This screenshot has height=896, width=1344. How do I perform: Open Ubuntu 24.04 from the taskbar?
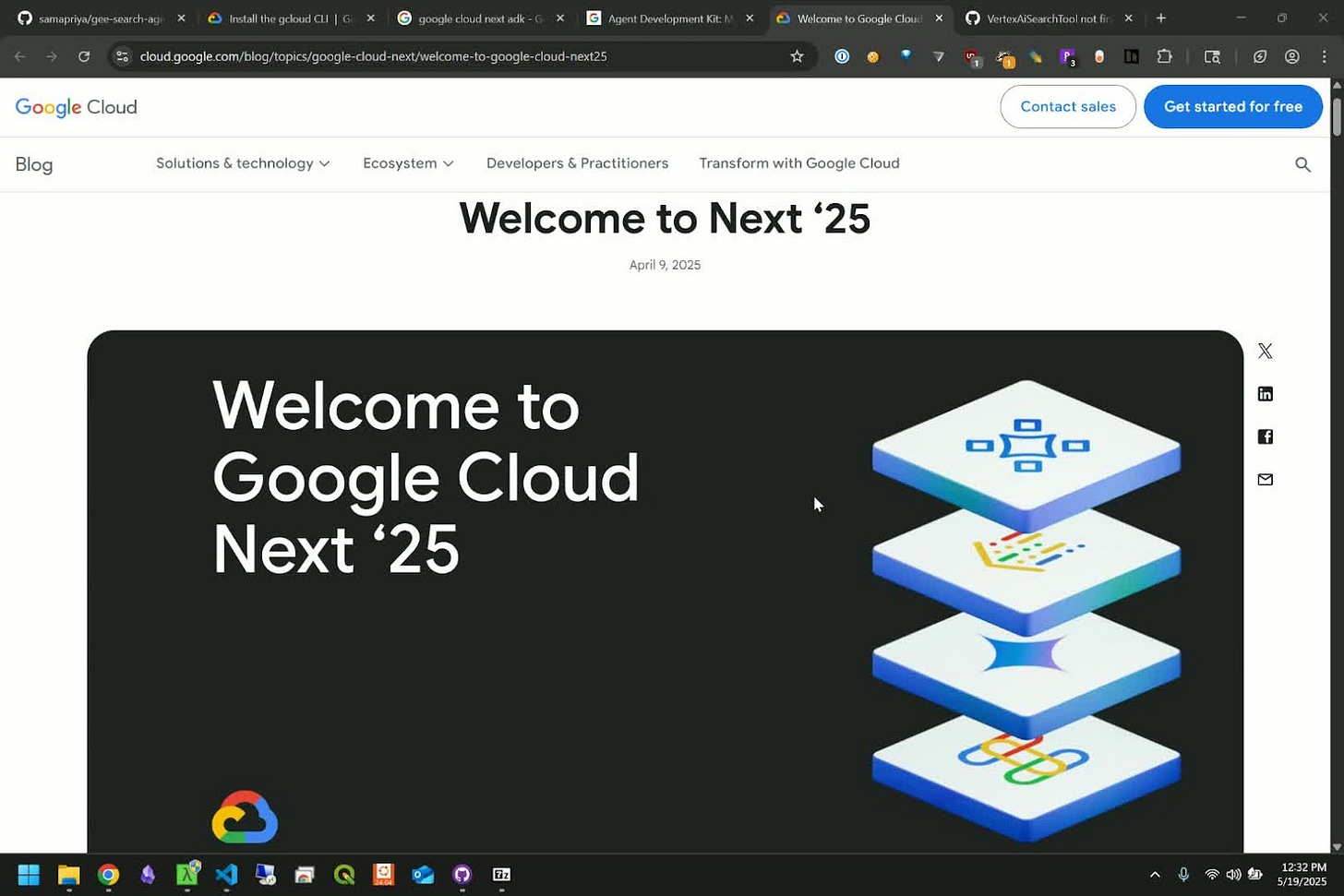383,874
